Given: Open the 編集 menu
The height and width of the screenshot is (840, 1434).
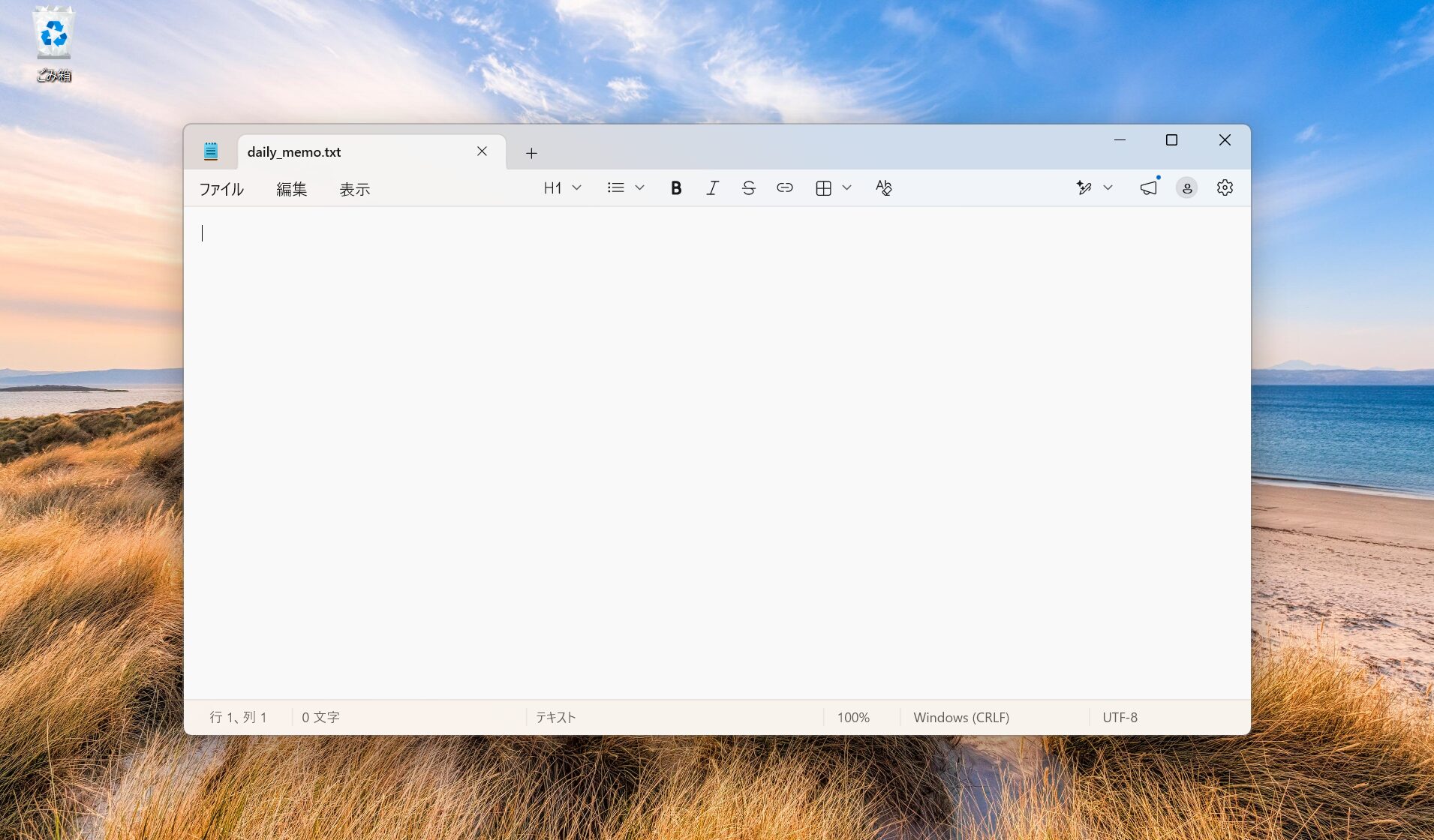Looking at the screenshot, I should pyautogui.click(x=291, y=189).
